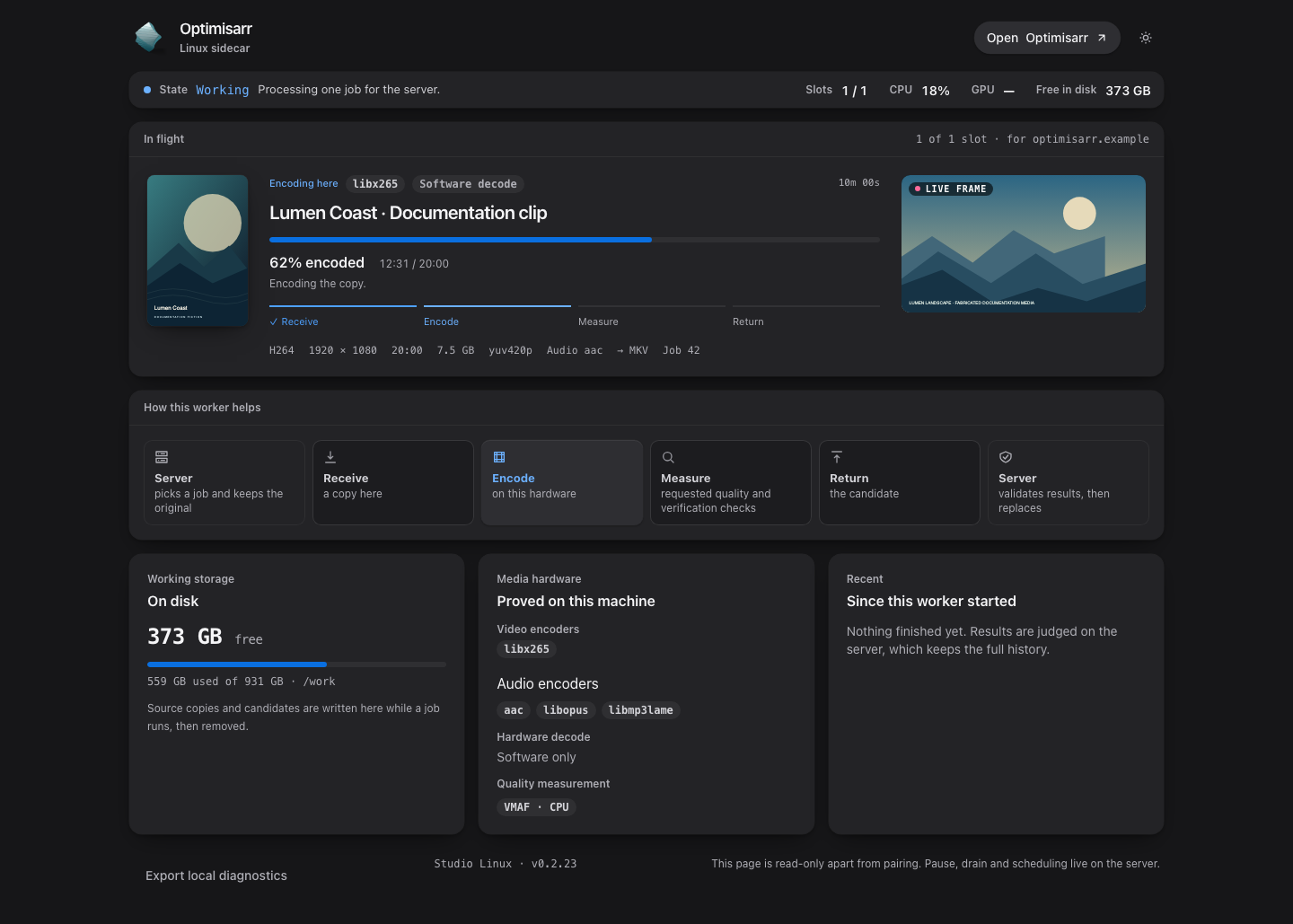This screenshot has width=1293, height=924.
Task: Click the Encoding here label
Action: pyautogui.click(x=303, y=183)
